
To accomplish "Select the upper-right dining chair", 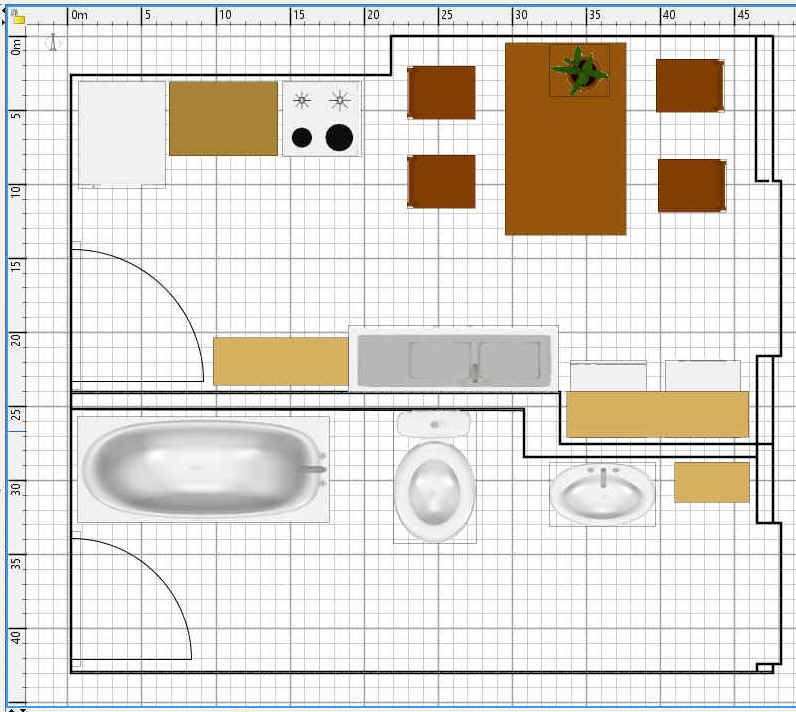I will [690, 86].
